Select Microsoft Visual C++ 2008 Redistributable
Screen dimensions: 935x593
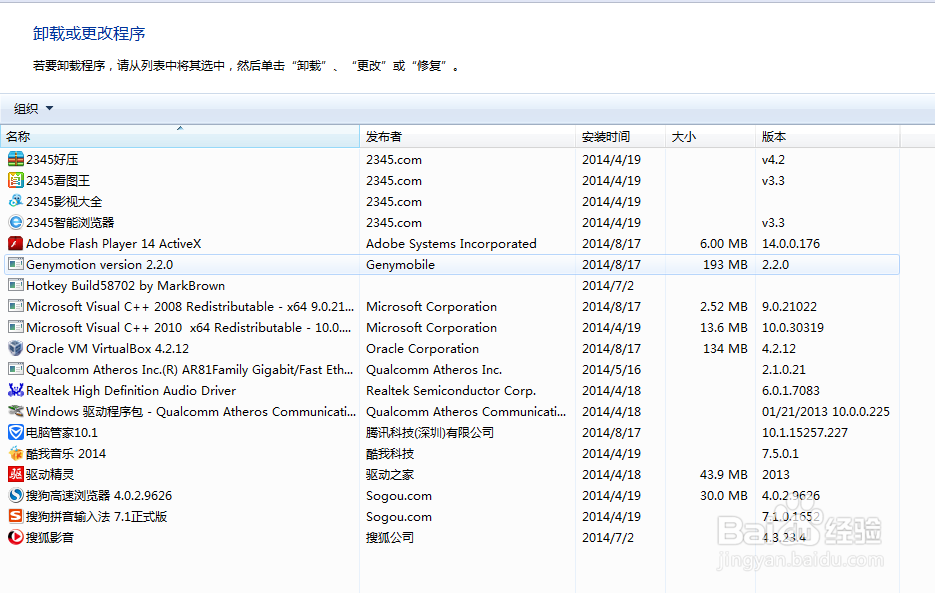tap(190, 307)
